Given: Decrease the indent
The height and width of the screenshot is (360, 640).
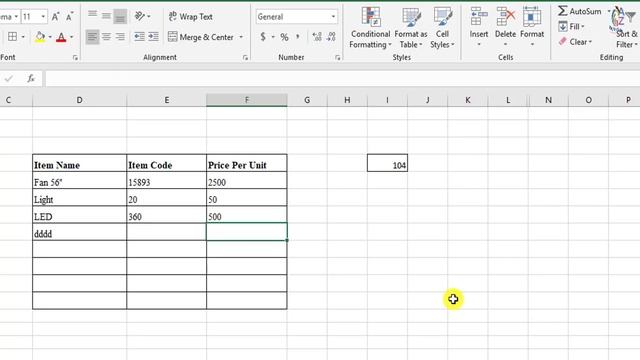Looking at the screenshot, I should pos(140,37).
